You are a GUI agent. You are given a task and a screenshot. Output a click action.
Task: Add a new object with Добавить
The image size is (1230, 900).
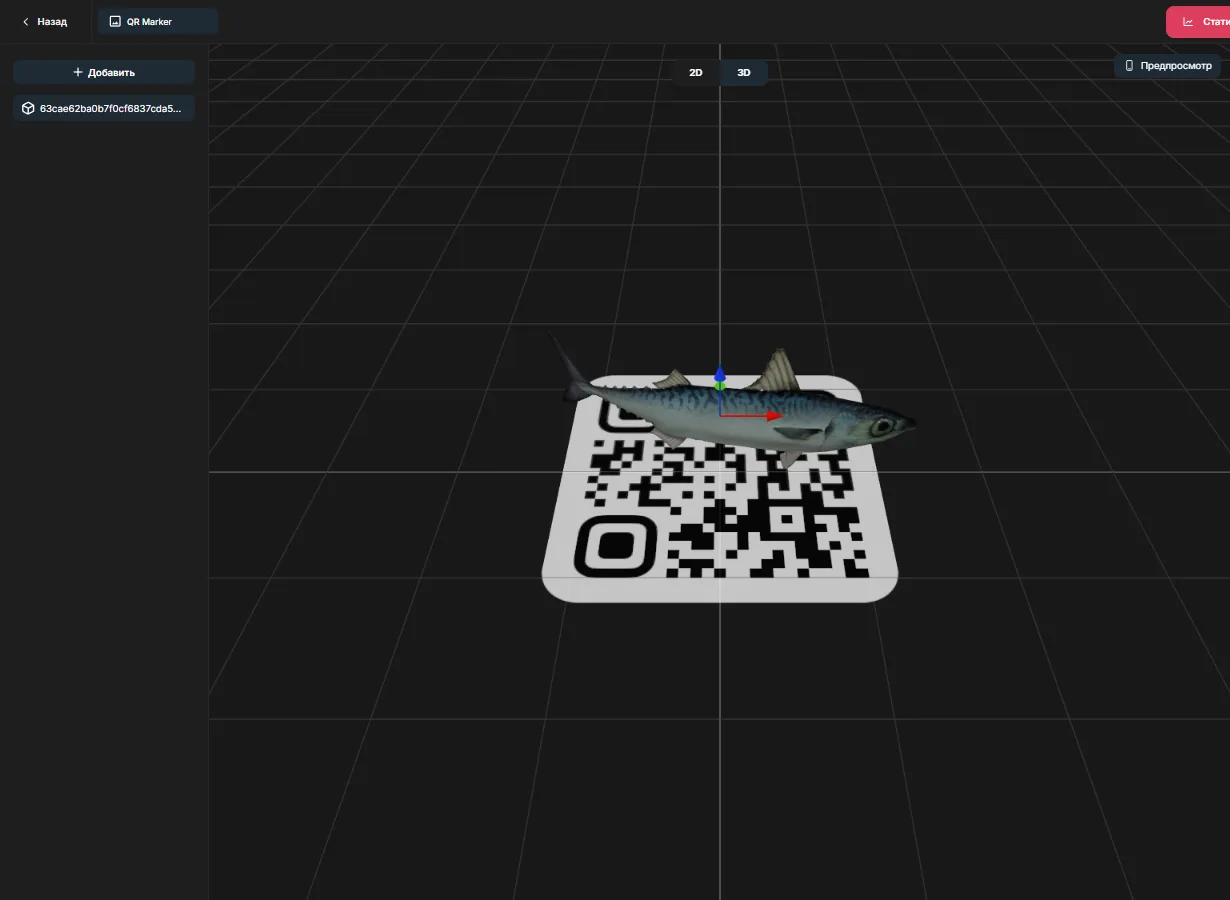tap(104, 72)
